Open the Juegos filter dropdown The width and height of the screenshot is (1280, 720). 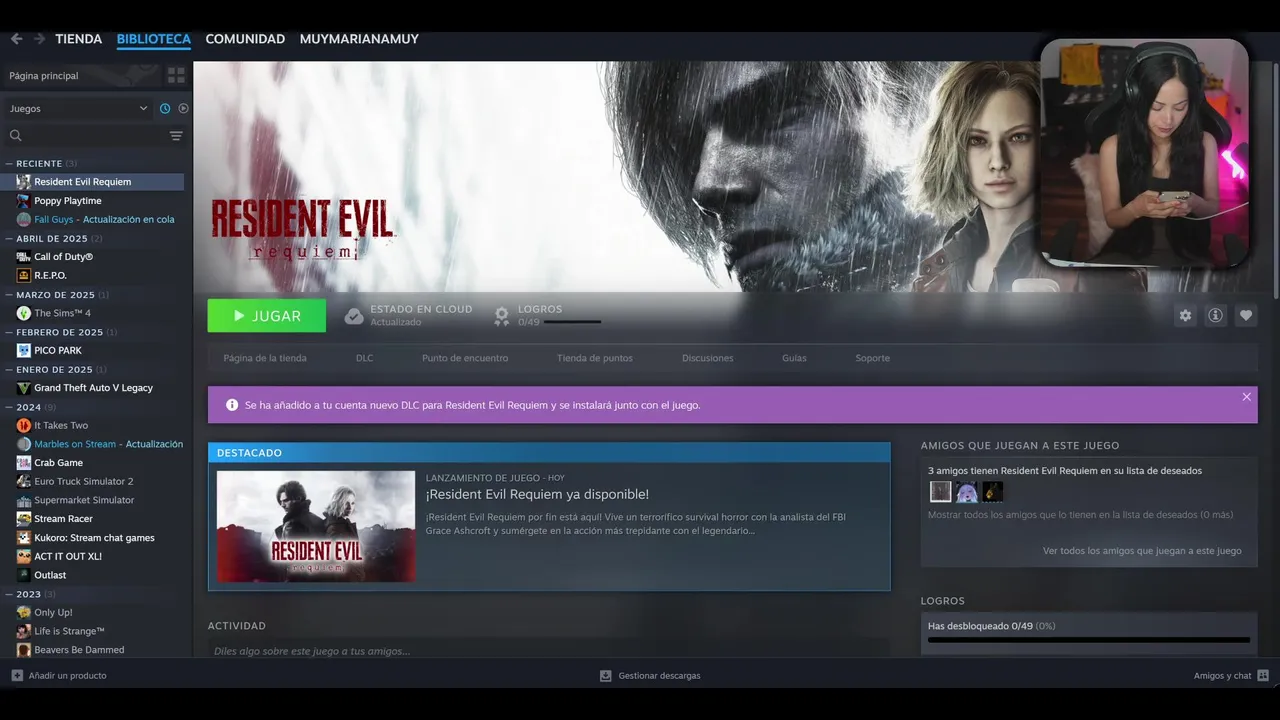pyautogui.click(x=78, y=108)
